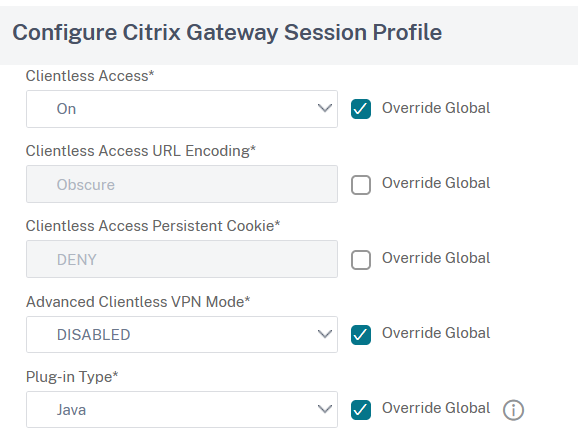This screenshot has height=435, width=578.
Task: Open the Clientless Access dropdown
Action: click(182, 109)
